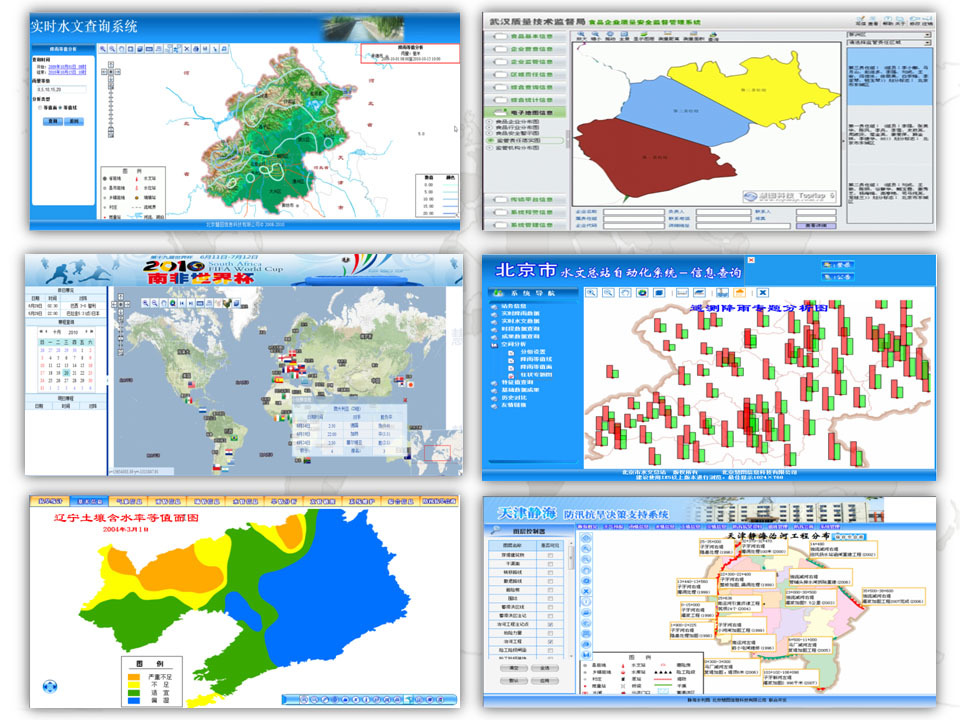Select info identify icon in 天津静海 vertical toolbar

pos(586,602)
